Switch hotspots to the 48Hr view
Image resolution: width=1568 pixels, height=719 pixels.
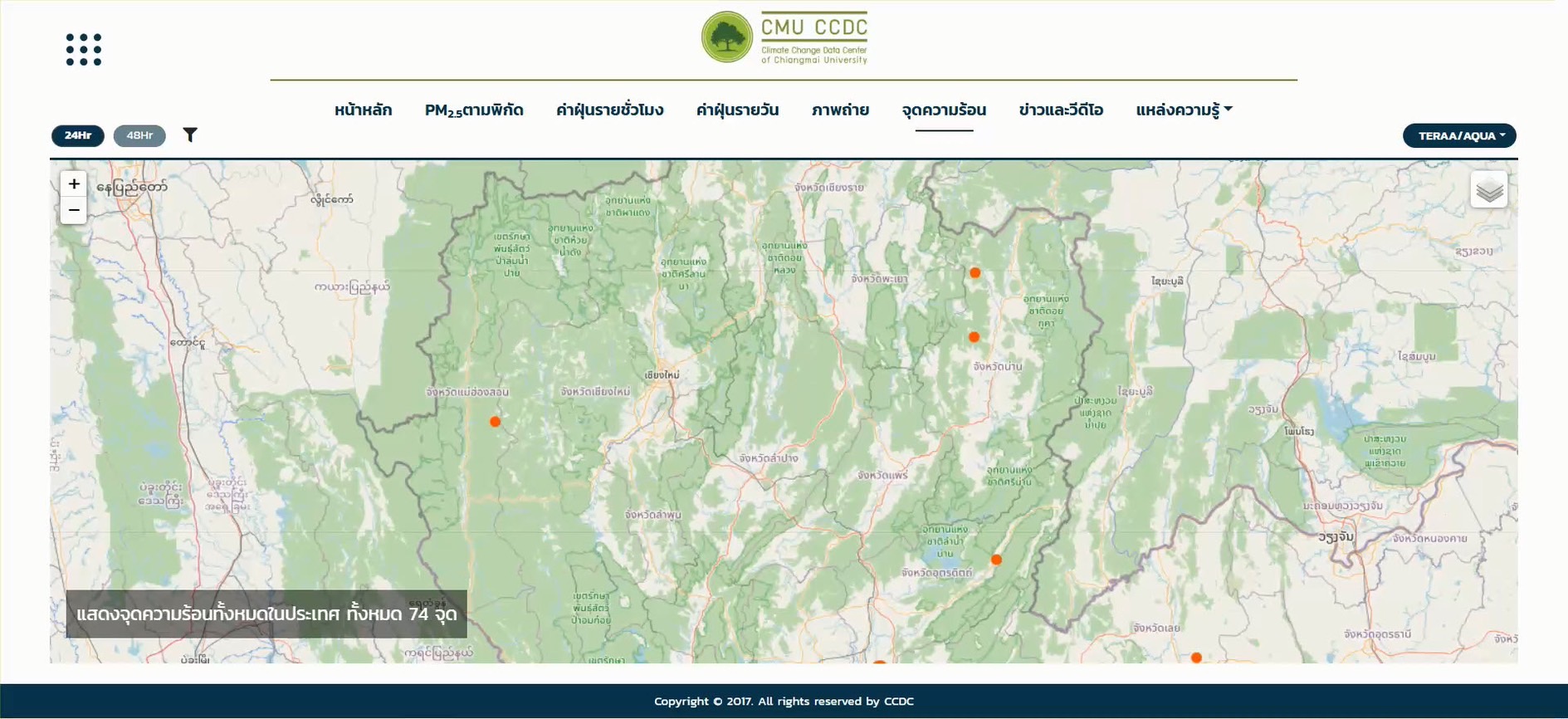139,135
